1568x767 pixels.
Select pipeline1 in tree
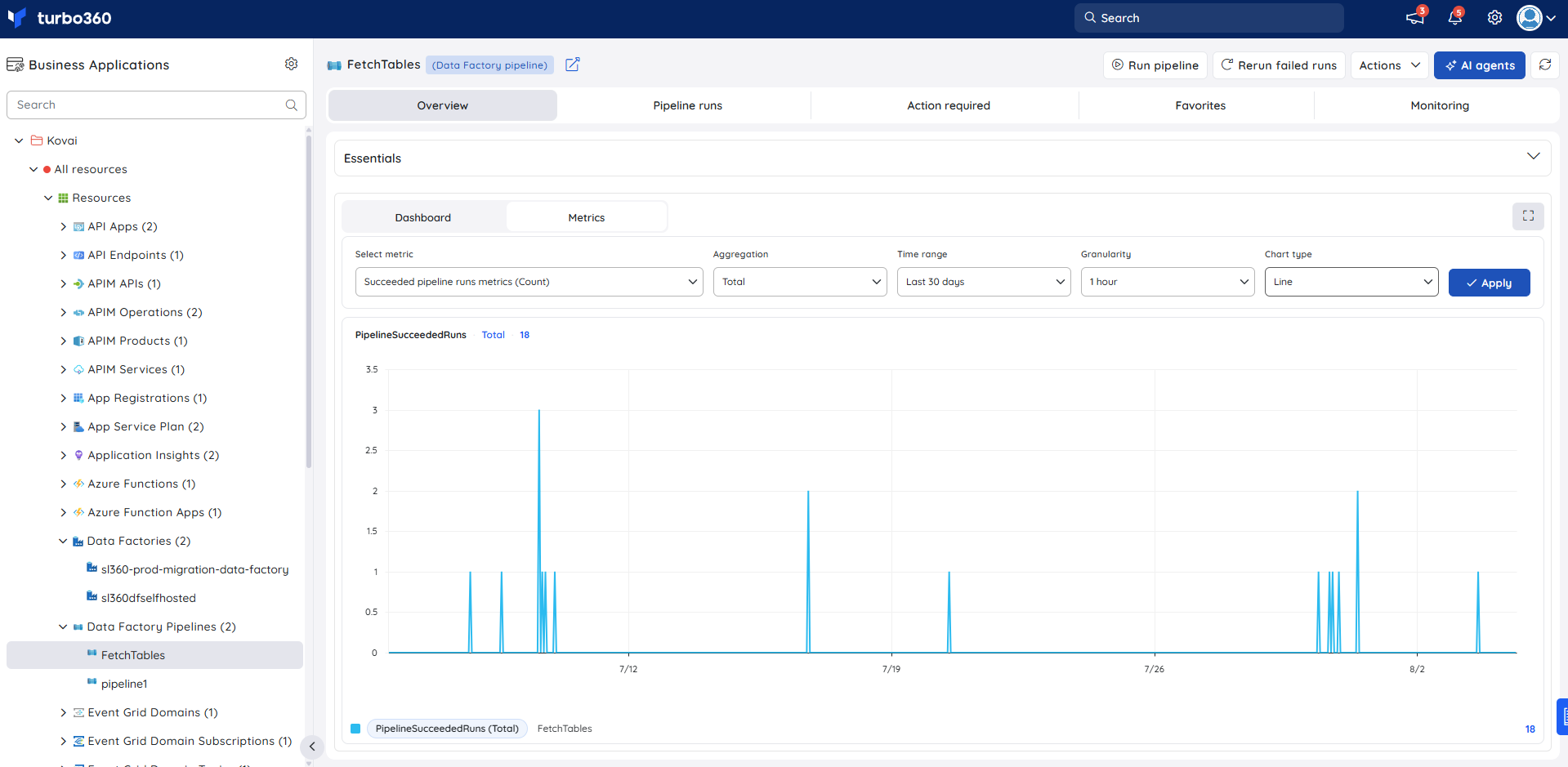point(124,684)
